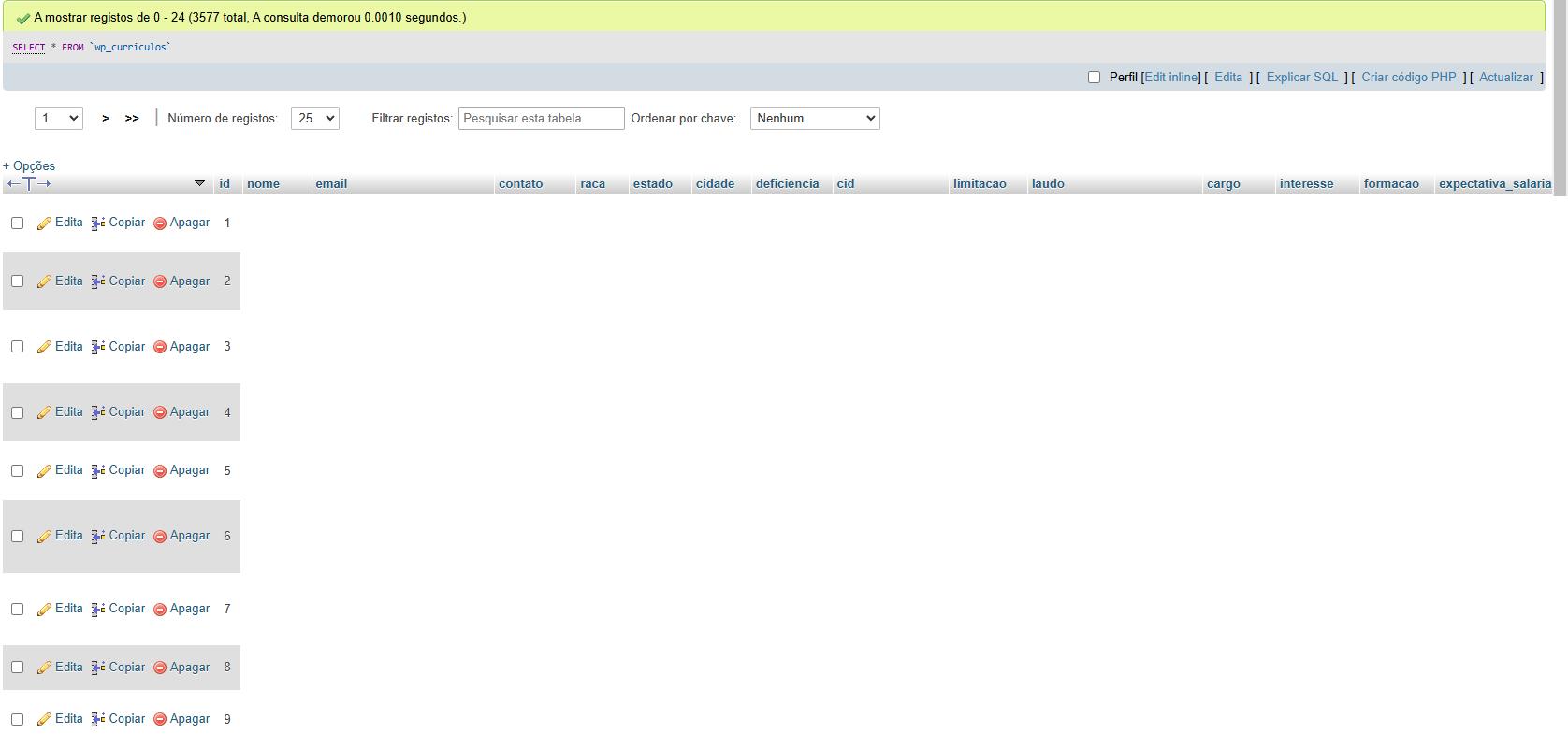The image size is (1568, 748).
Task: Click the Edit inline link
Action: [x=1170, y=78]
